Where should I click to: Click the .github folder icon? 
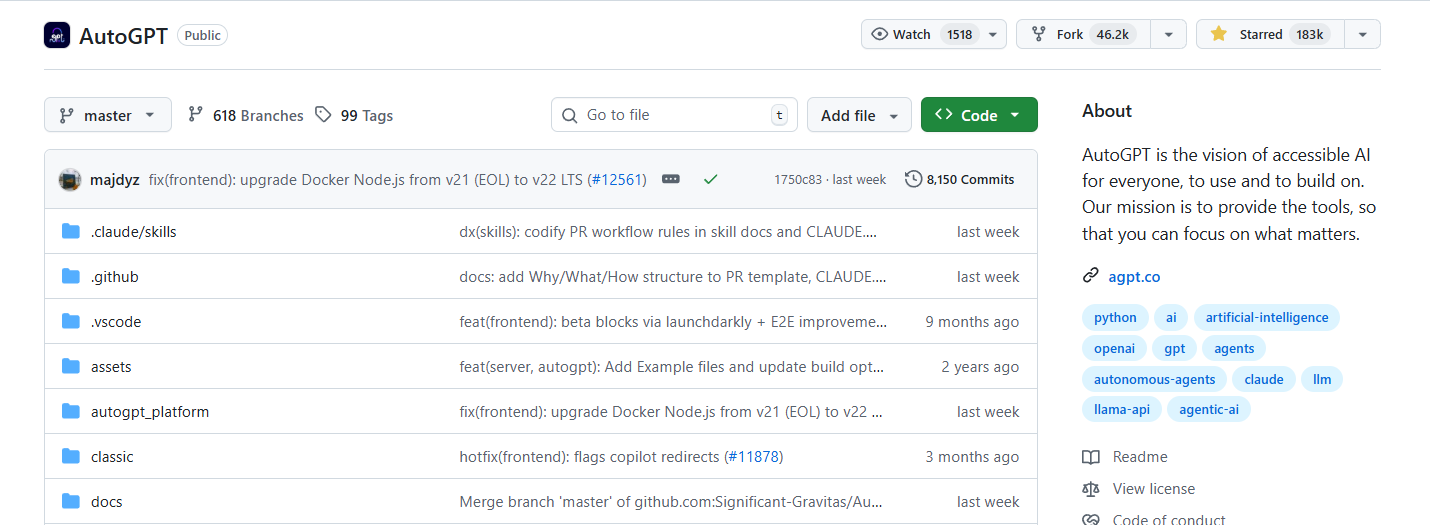(70, 276)
